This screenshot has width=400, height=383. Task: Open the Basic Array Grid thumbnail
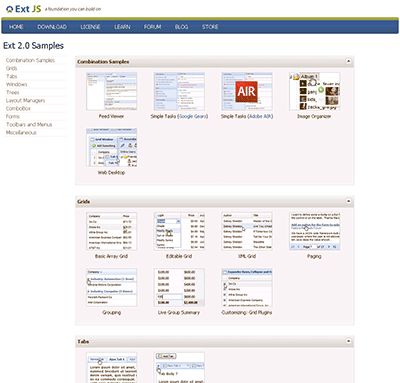click(x=111, y=231)
